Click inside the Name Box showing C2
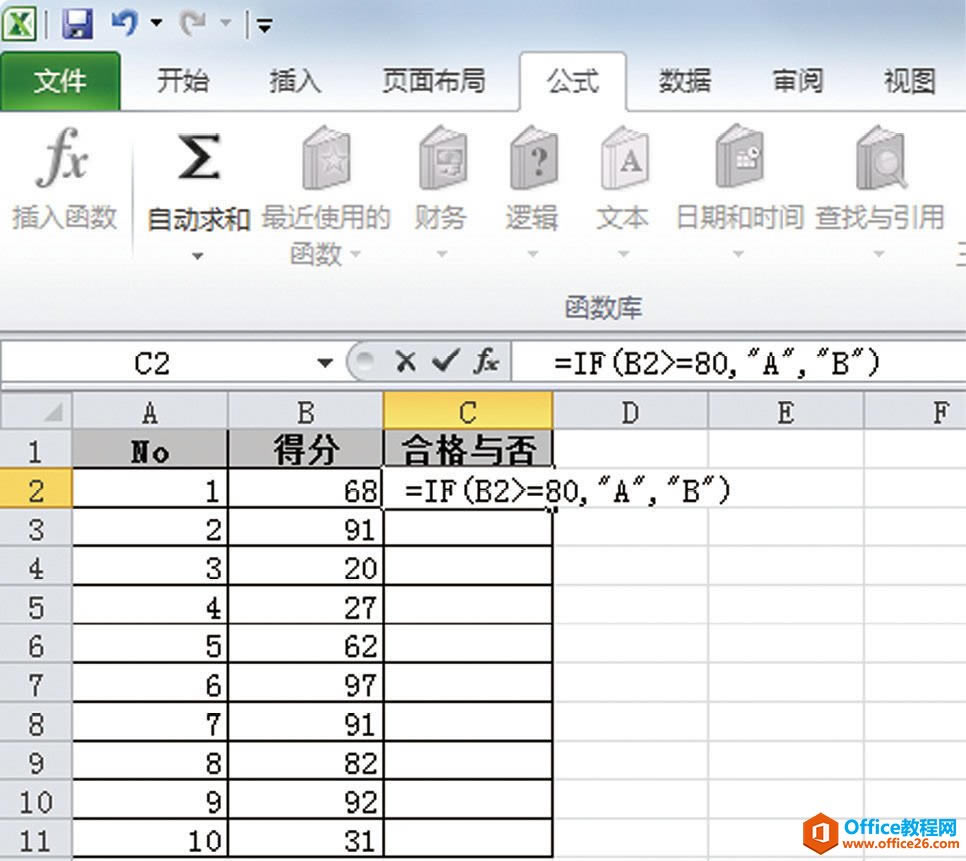Viewport: 966px width, 861px height. (154, 363)
